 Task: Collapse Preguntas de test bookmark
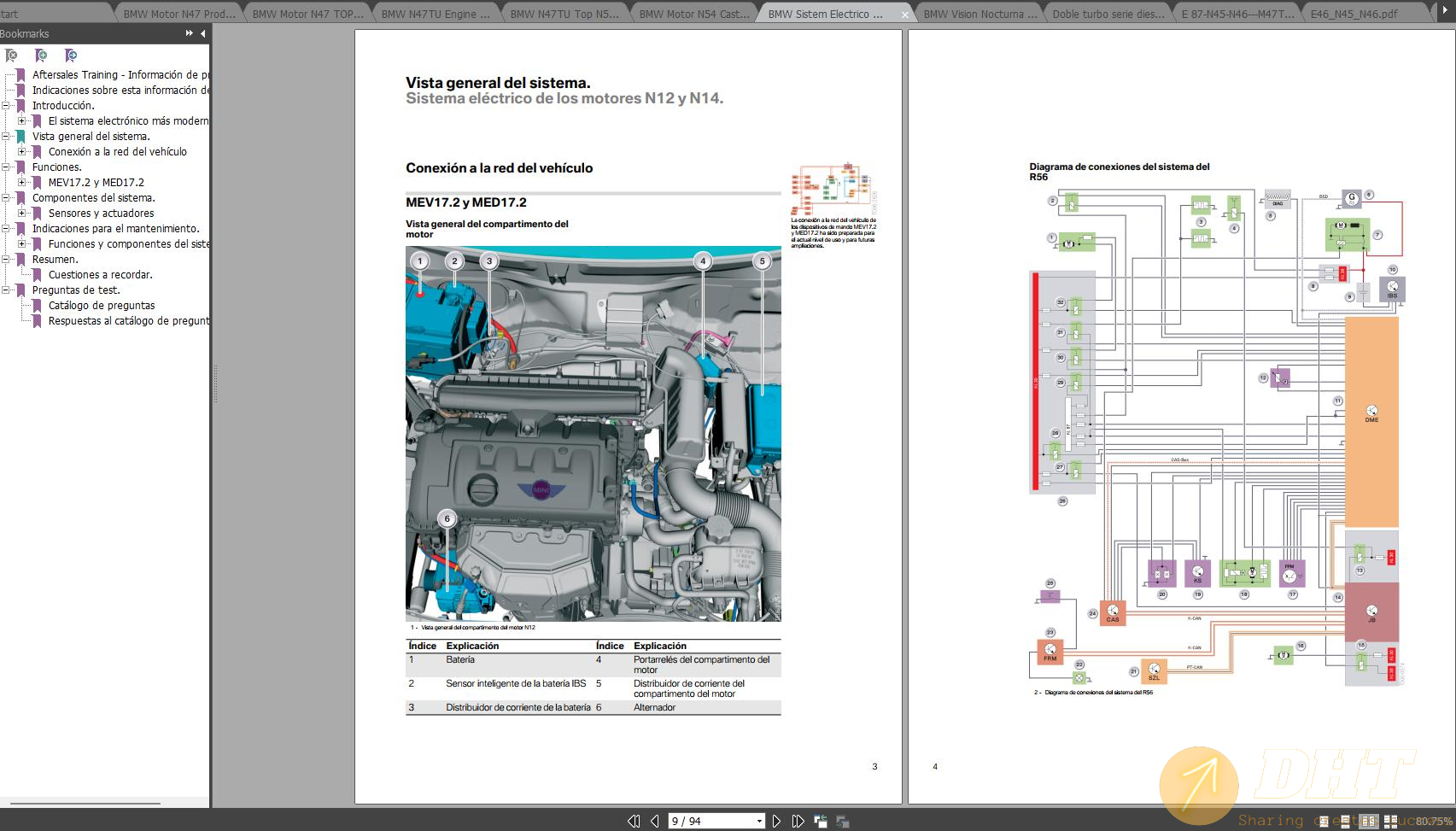[5, 290]
